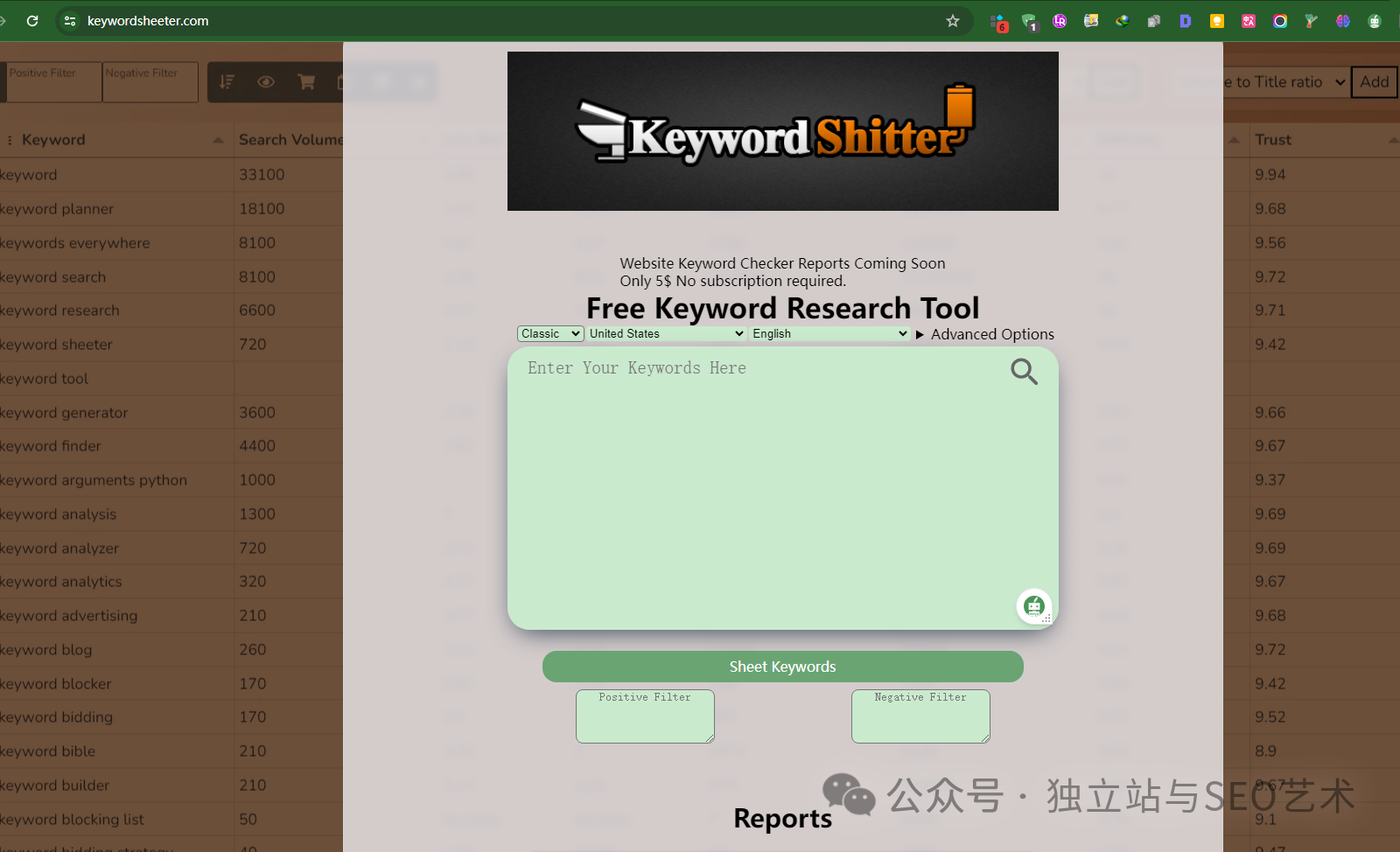The image size is (1400, 852).
Task: Expand the Advanced Options section
Action: [984, 334]
